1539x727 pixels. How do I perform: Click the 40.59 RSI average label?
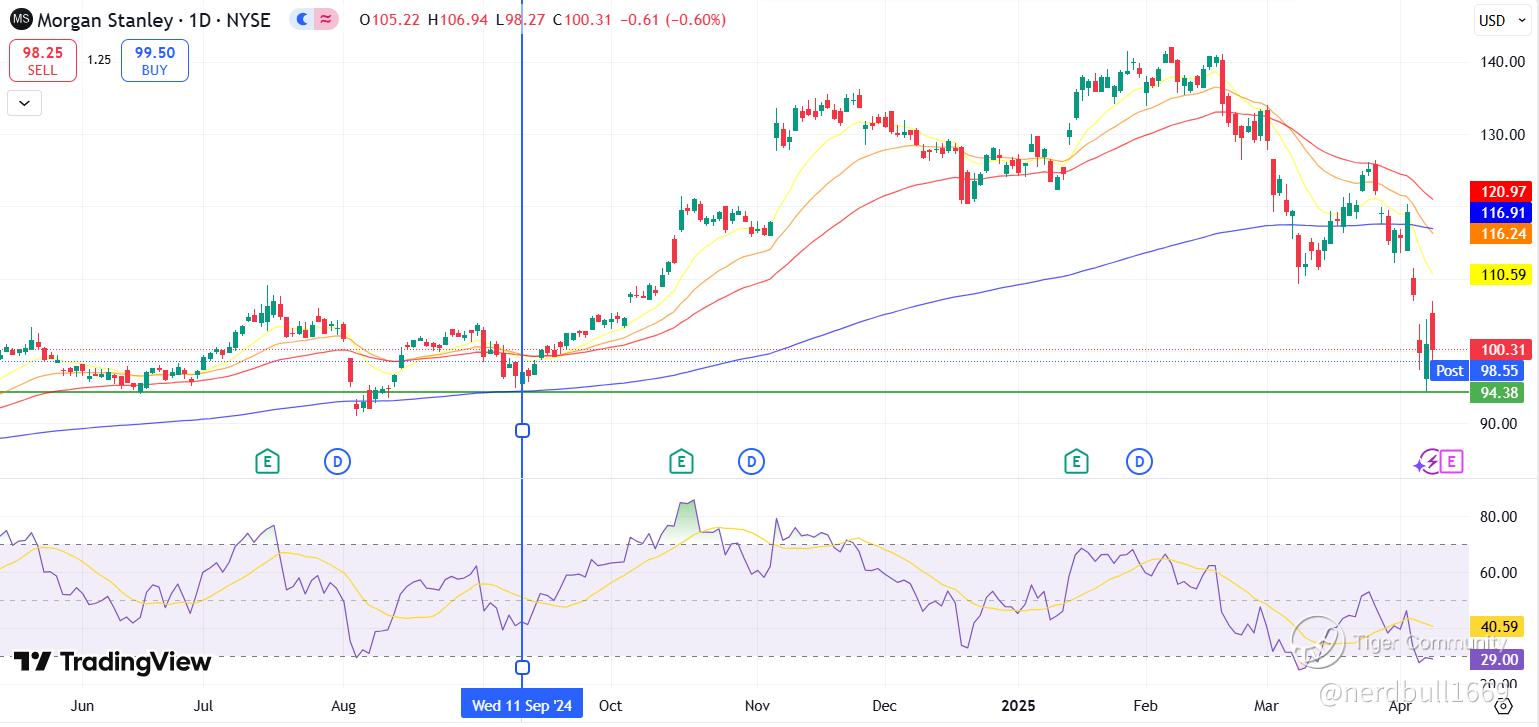click(x=1496, y=627)
